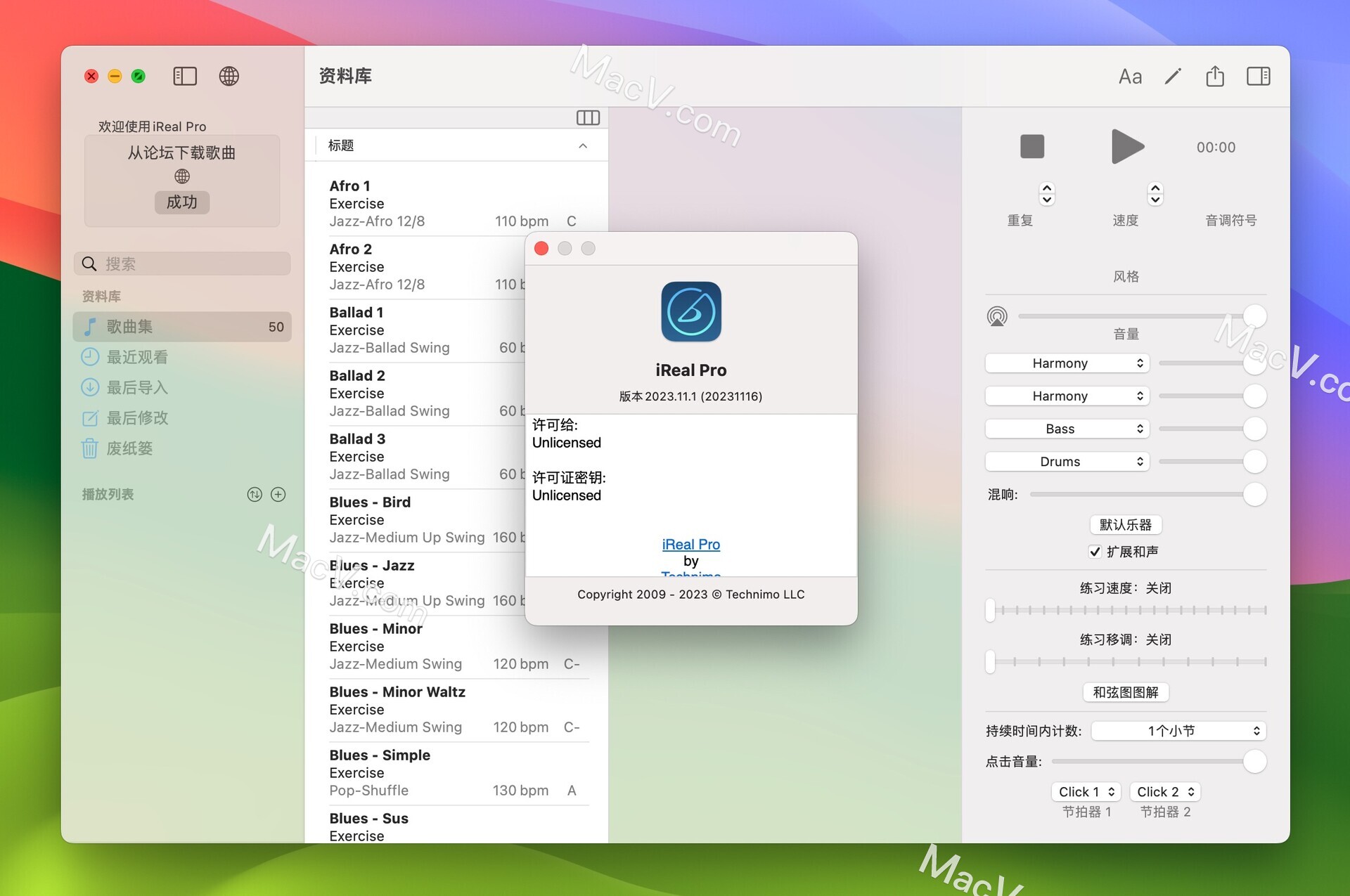Adjust the master volume slider
Screen dimensions: 1350x896
[1142, 316]
